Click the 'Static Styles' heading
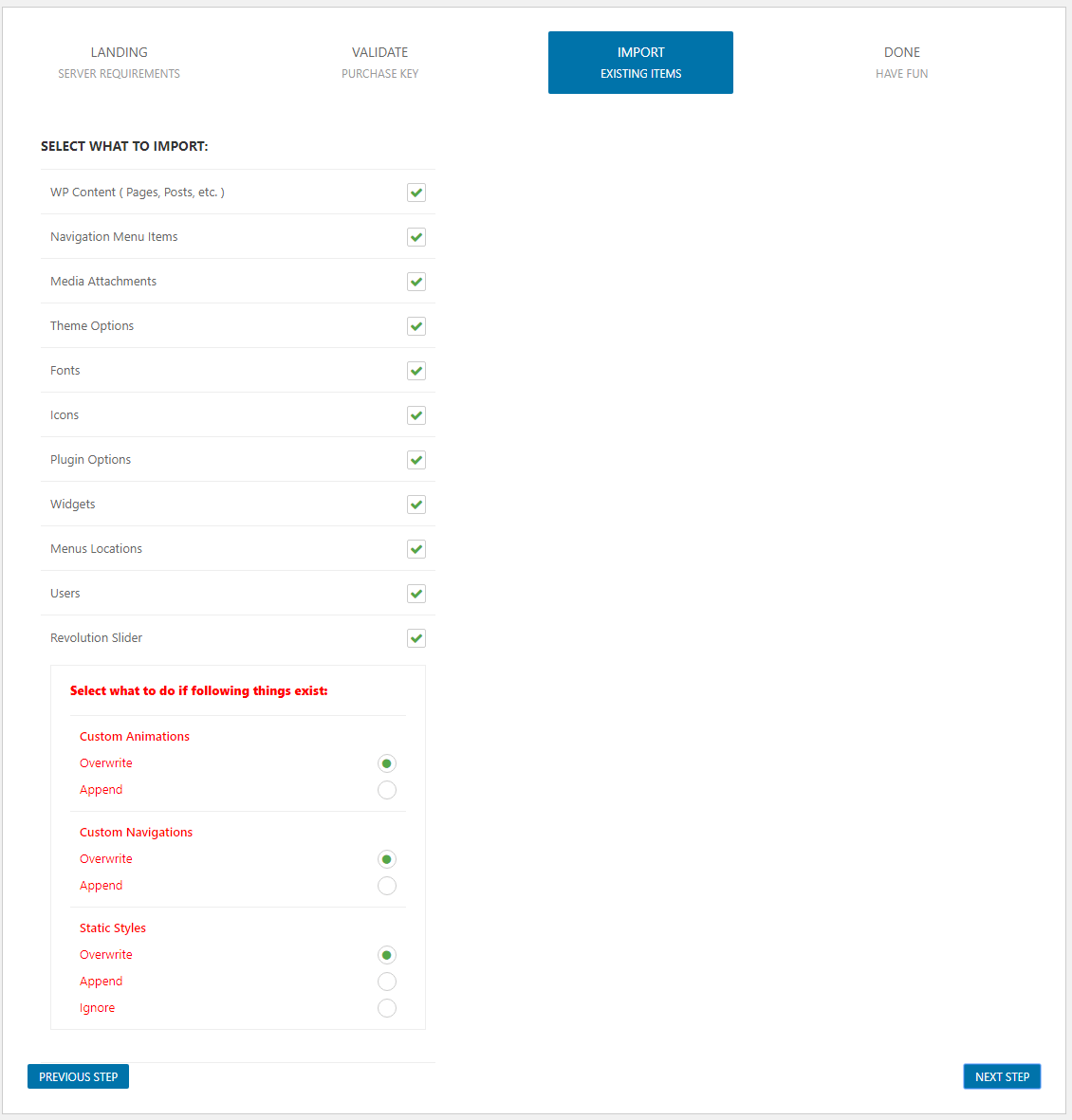Screen dimensions: 1072x1120 (112, 927)
